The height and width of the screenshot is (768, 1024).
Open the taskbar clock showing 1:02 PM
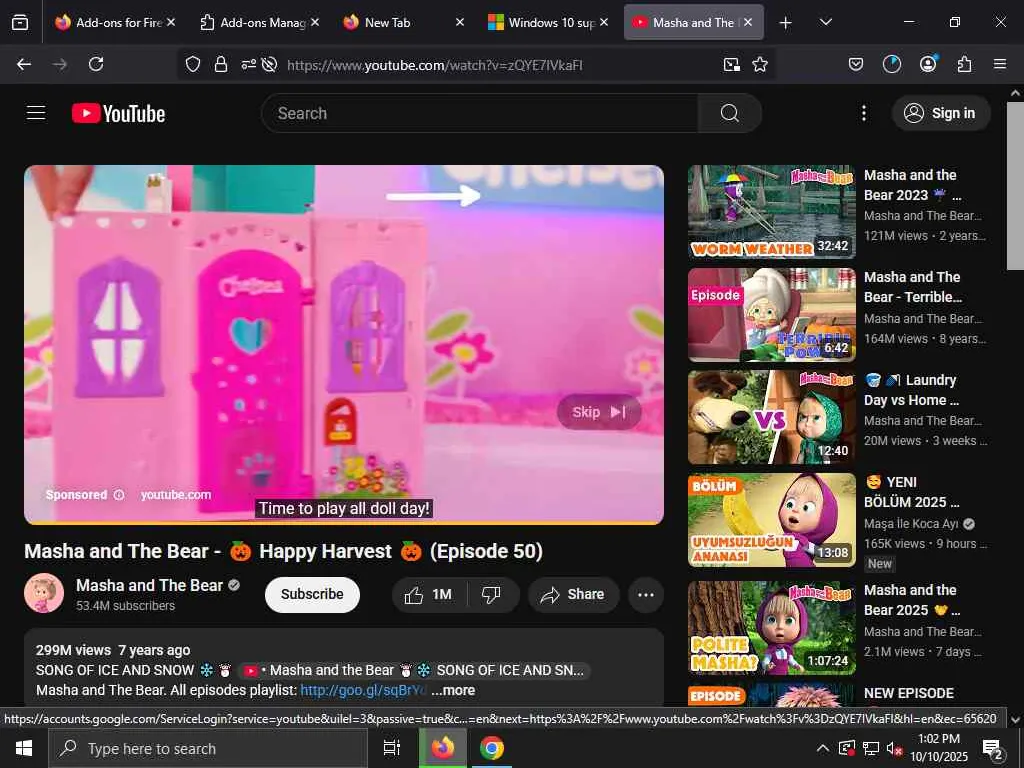click(x=939, y=748)
